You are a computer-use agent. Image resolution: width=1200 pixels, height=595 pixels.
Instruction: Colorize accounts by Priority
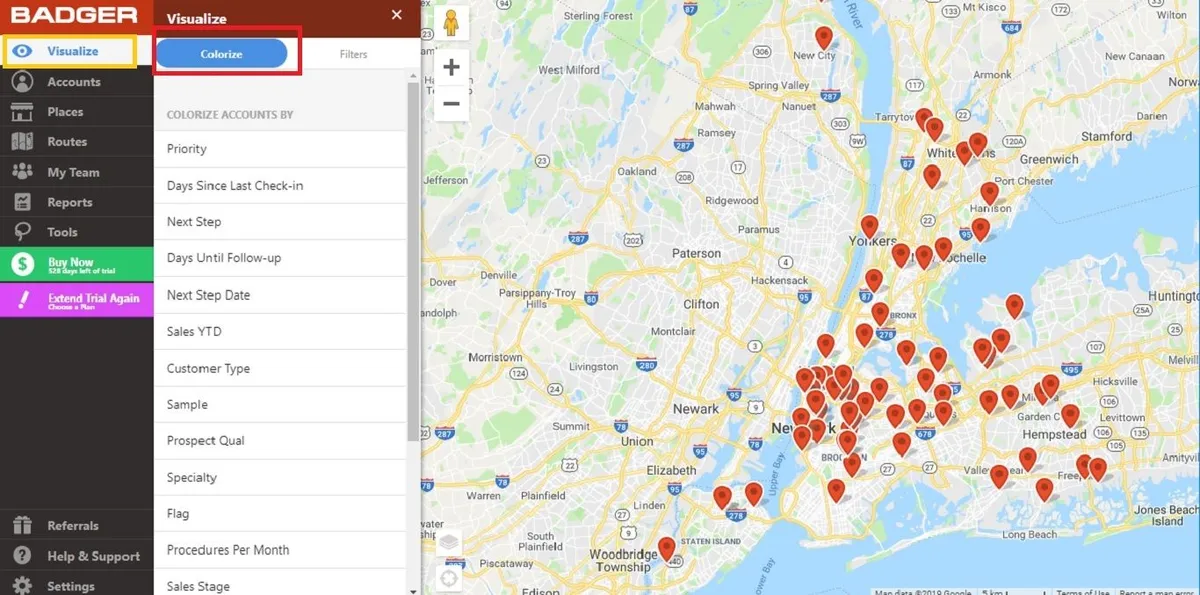point(280,149)
